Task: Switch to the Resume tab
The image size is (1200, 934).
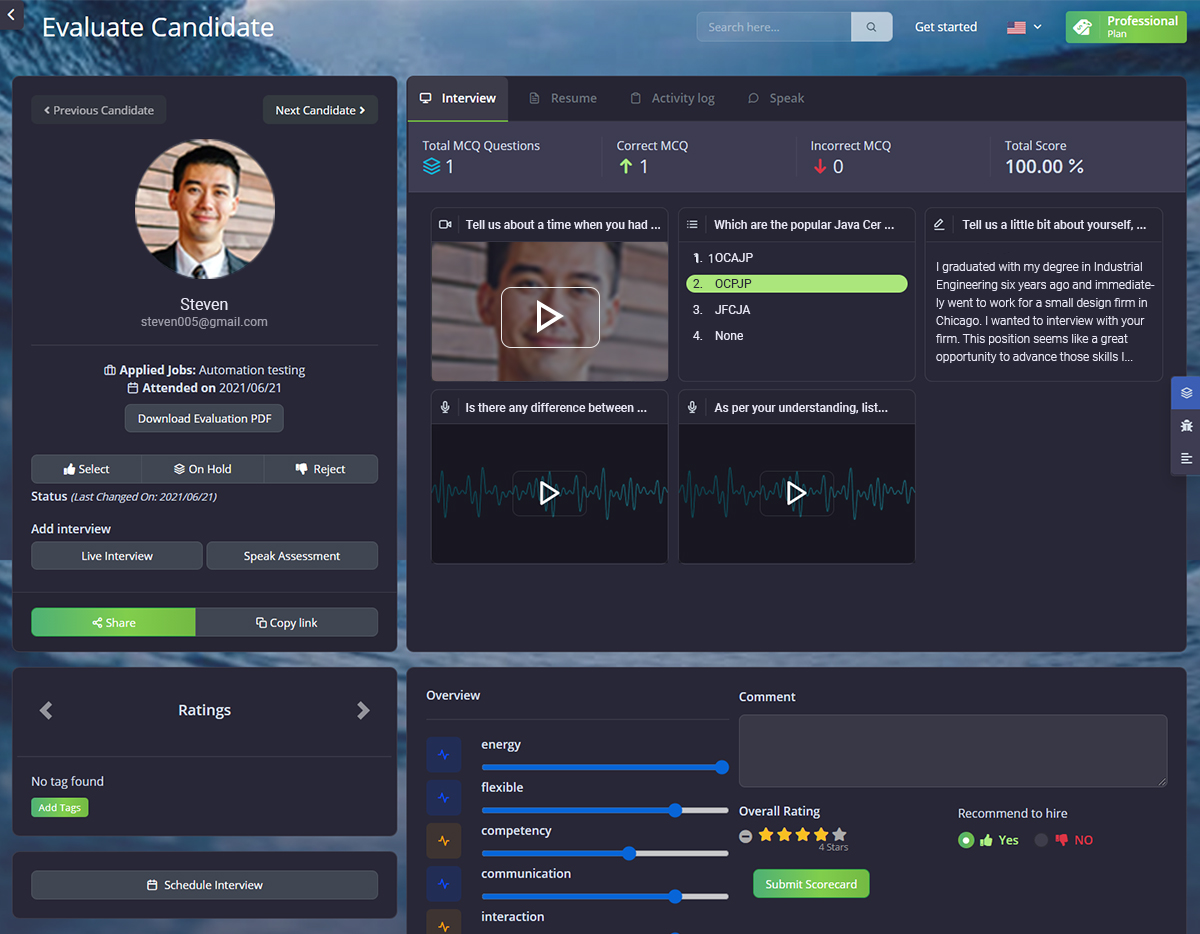Action: pyautogui.click(x=563, y=98)
